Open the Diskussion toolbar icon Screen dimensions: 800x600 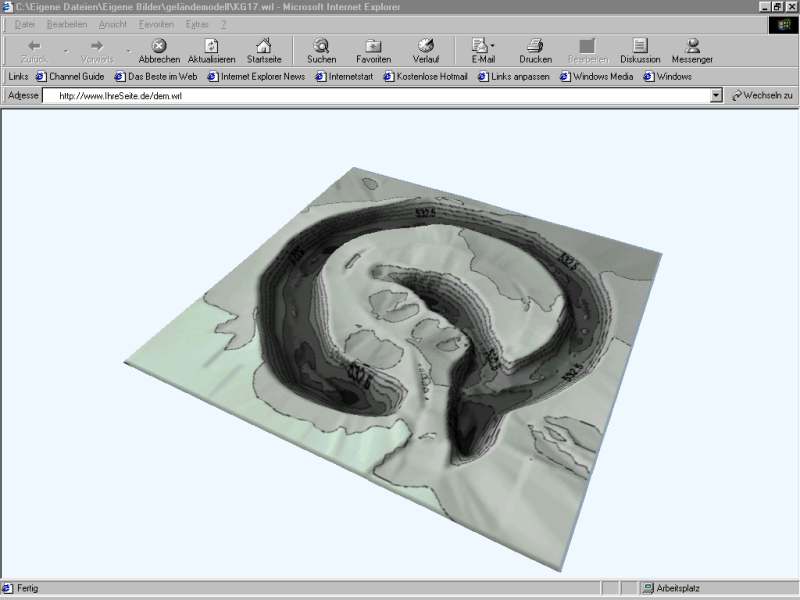pyautogui.click(x=640, y=46)
